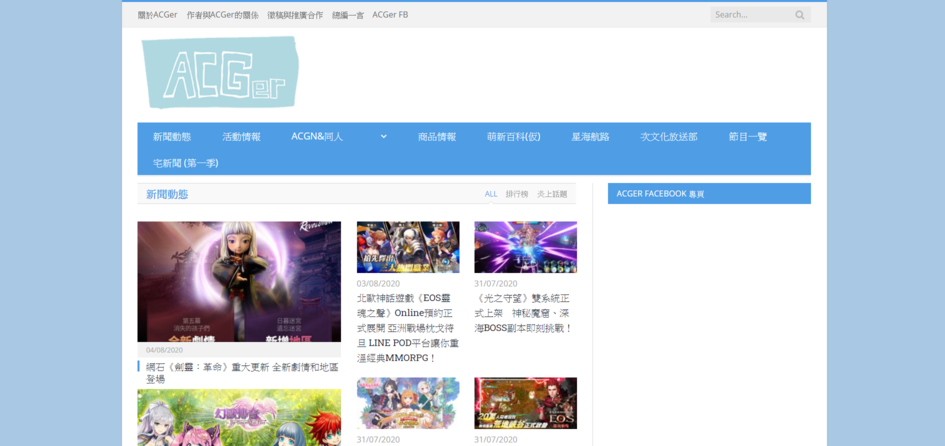Image resolution: width=945 pixels, height=446 pixels.
Task: Open the 劍靈：革命 featured article thumbnail
Action: 239,282
